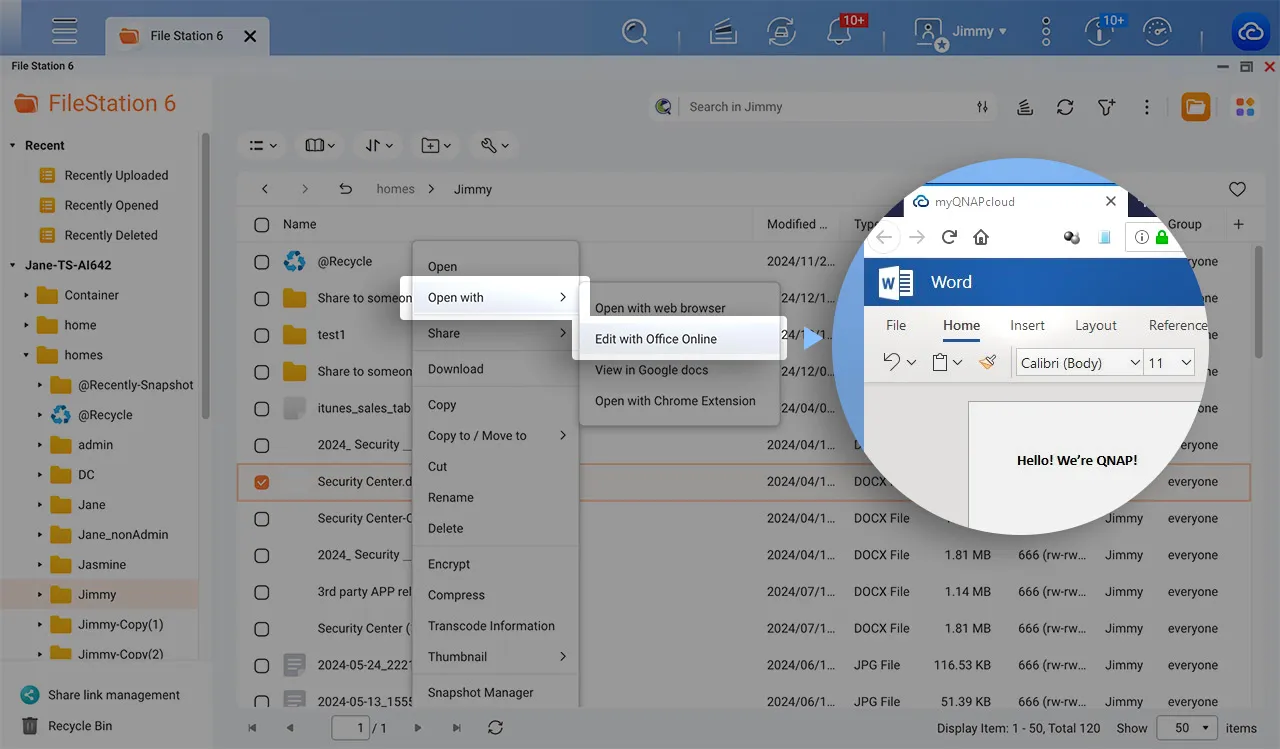
Task: Select the Jasmine folder in tree
Action: click(x=101, y=565)
